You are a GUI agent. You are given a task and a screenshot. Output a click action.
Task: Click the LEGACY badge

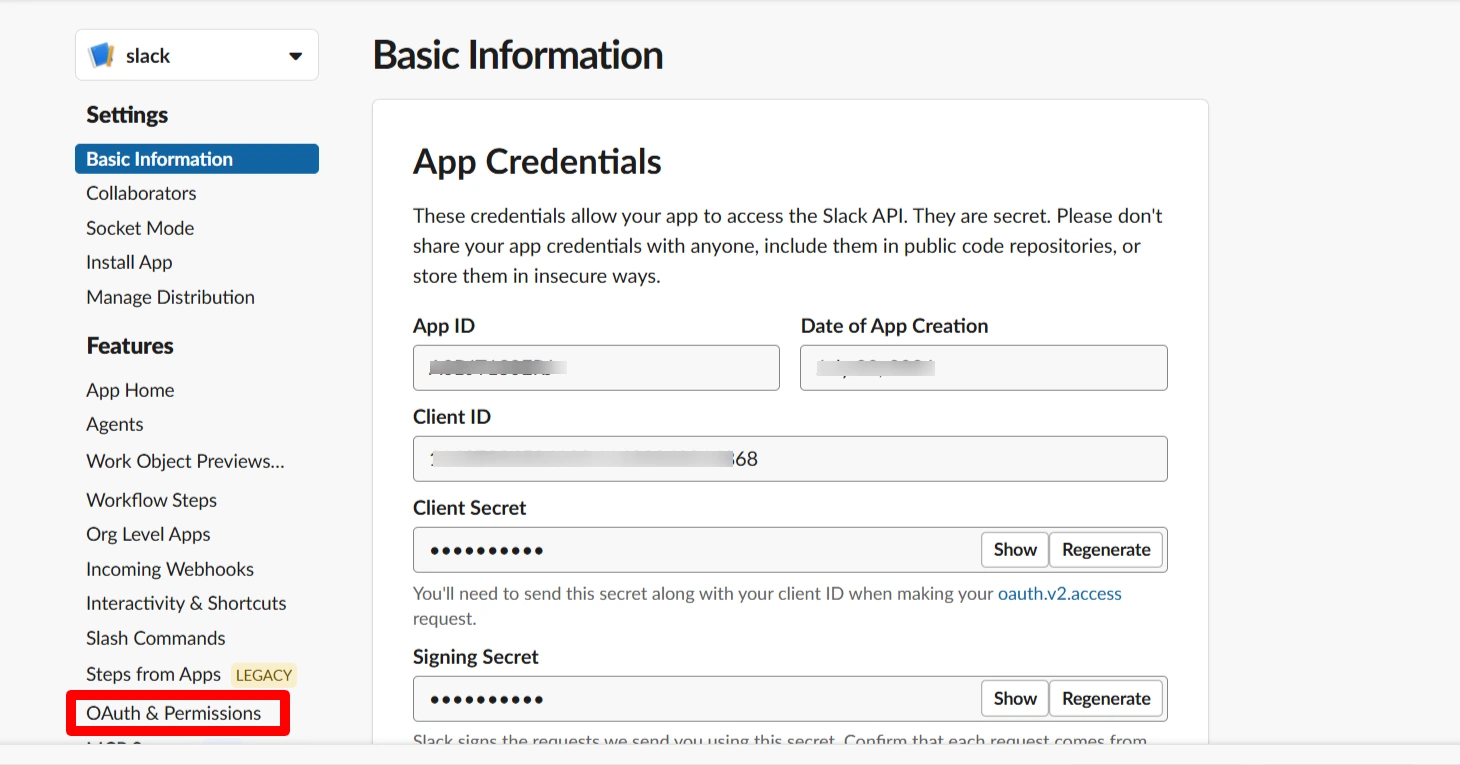[264, 675]
